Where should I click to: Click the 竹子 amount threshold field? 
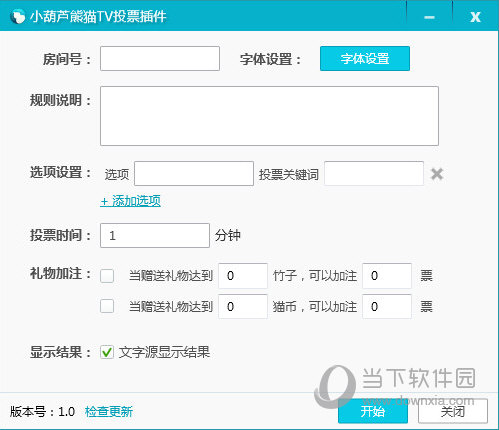pos(243,276)
